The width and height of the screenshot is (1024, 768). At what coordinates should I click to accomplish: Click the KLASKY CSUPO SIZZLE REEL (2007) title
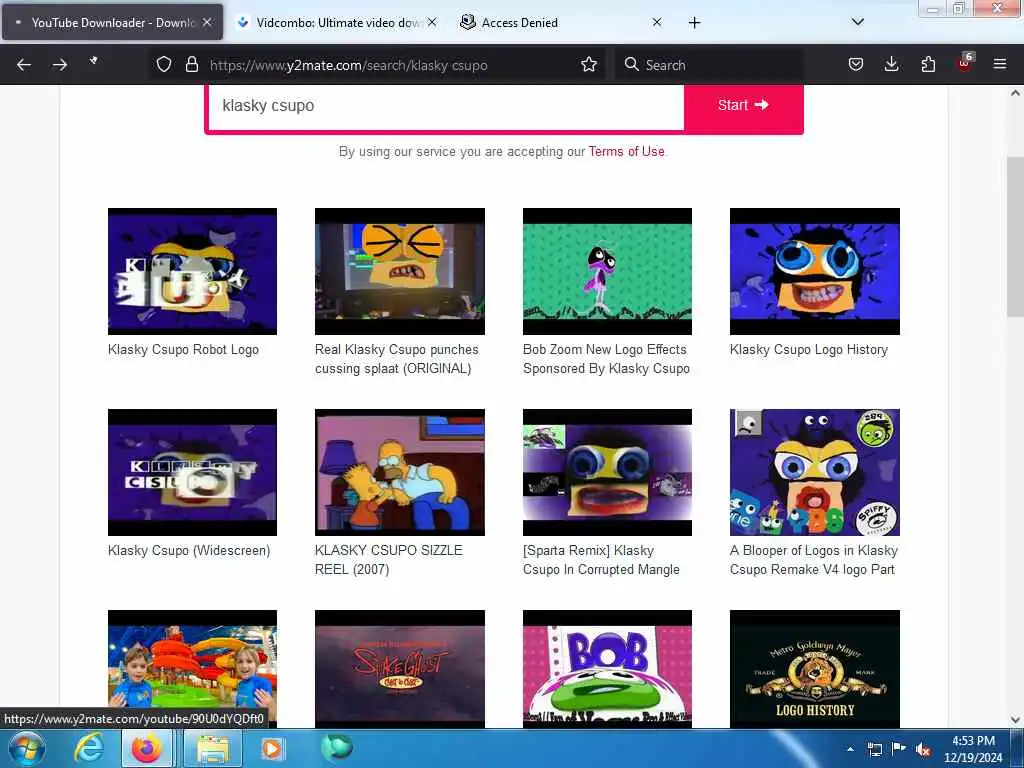[389, 560]
